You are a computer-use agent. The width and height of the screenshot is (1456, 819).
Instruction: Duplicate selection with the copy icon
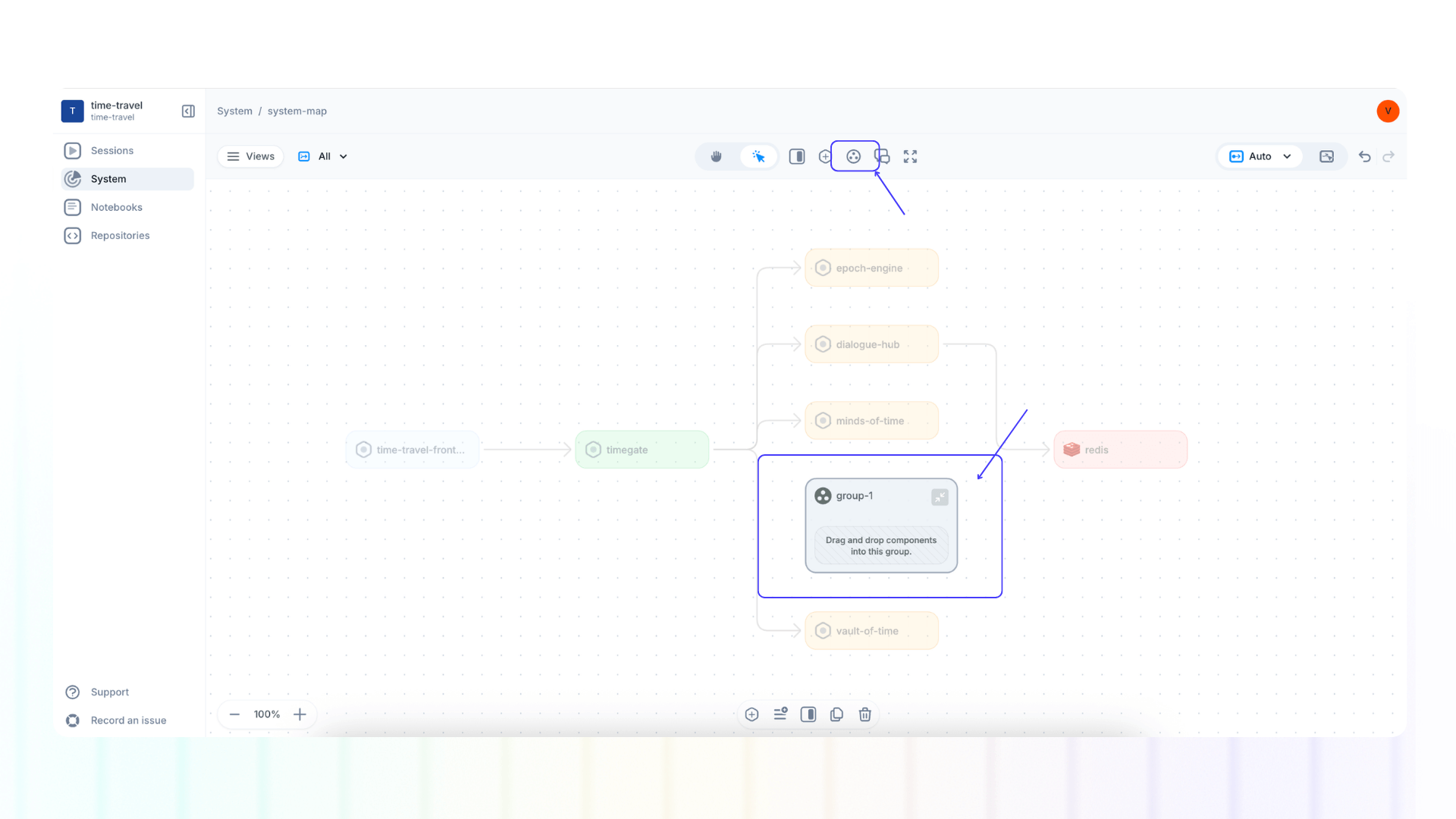coord(836,714)
